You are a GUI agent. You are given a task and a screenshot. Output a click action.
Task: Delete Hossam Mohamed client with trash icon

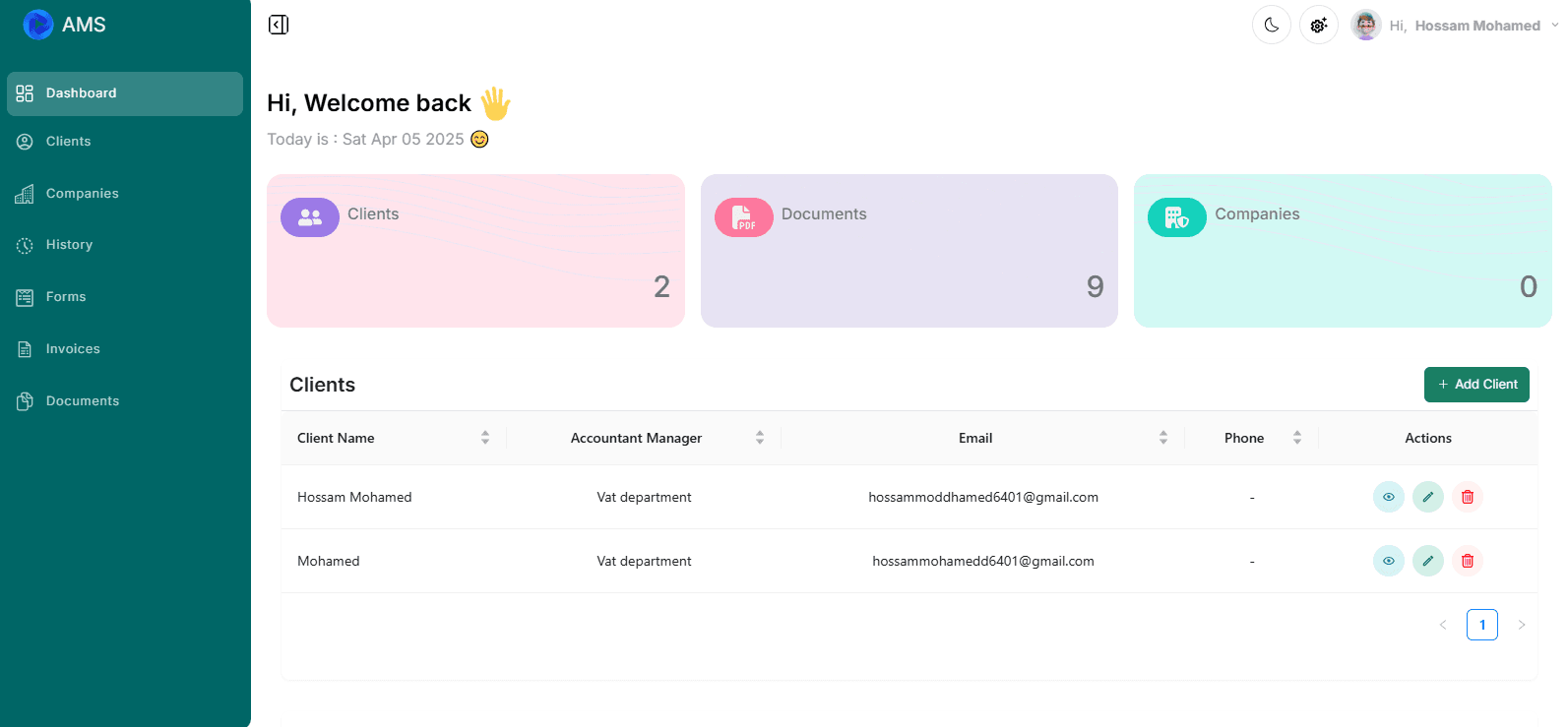coord(1468,497)
